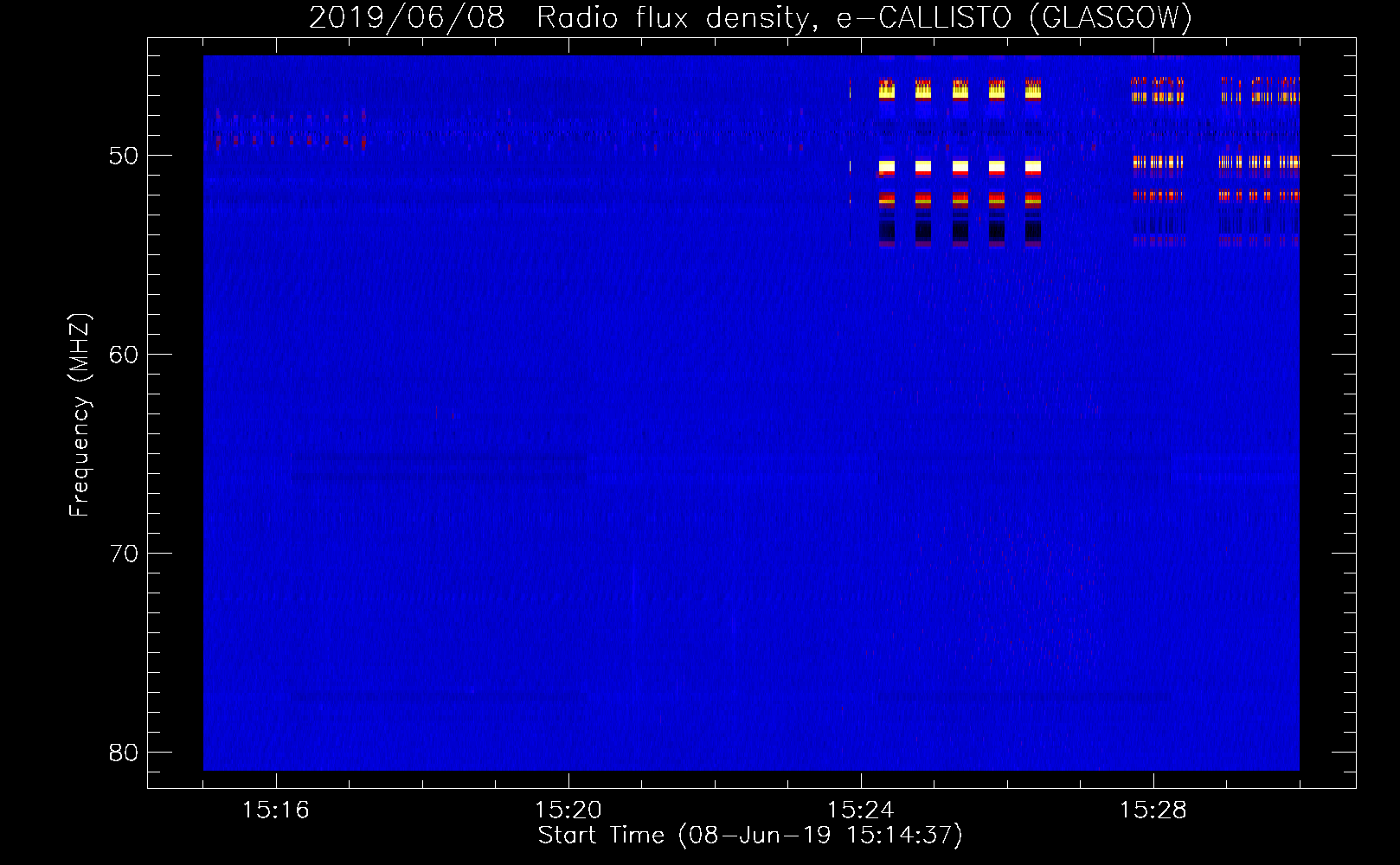Click the 60 frequency tick label
Screen dimensions: 1400x865
pyautogui.click(x=124, y=355)
